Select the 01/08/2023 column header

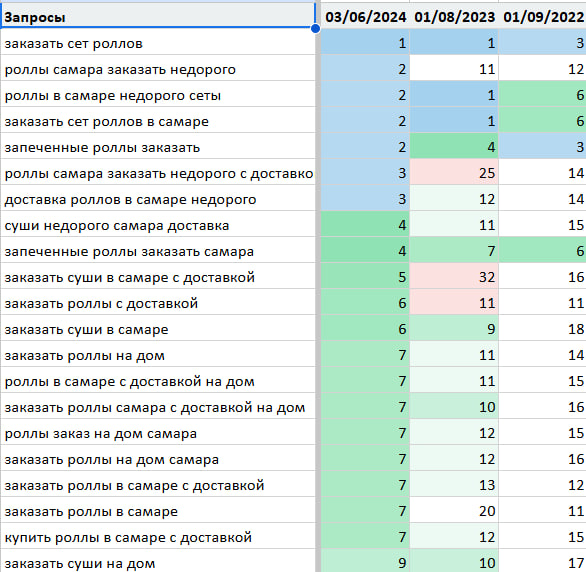(x=454, y=17)
